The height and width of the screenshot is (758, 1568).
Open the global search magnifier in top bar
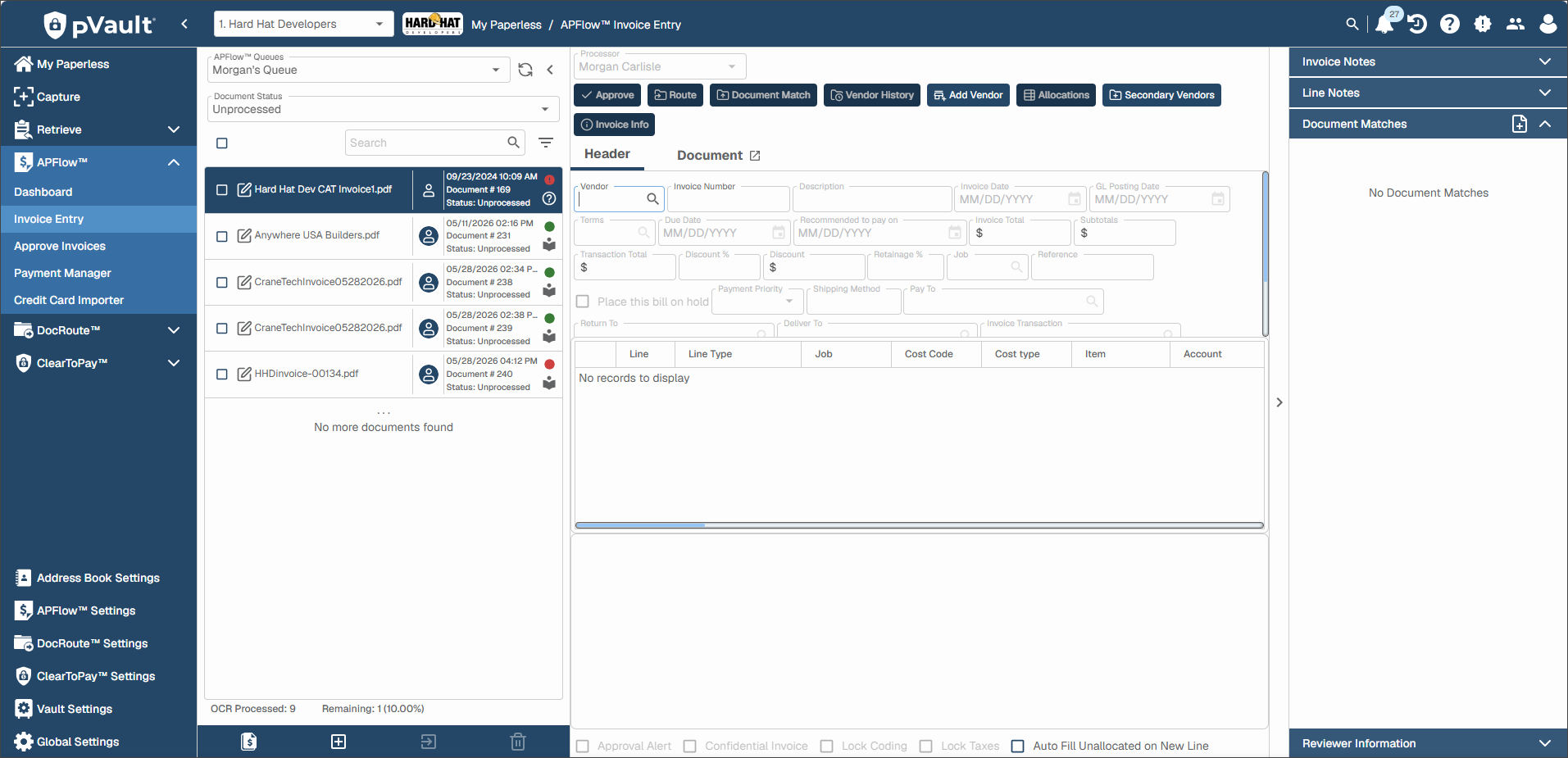pos(1352,25)
